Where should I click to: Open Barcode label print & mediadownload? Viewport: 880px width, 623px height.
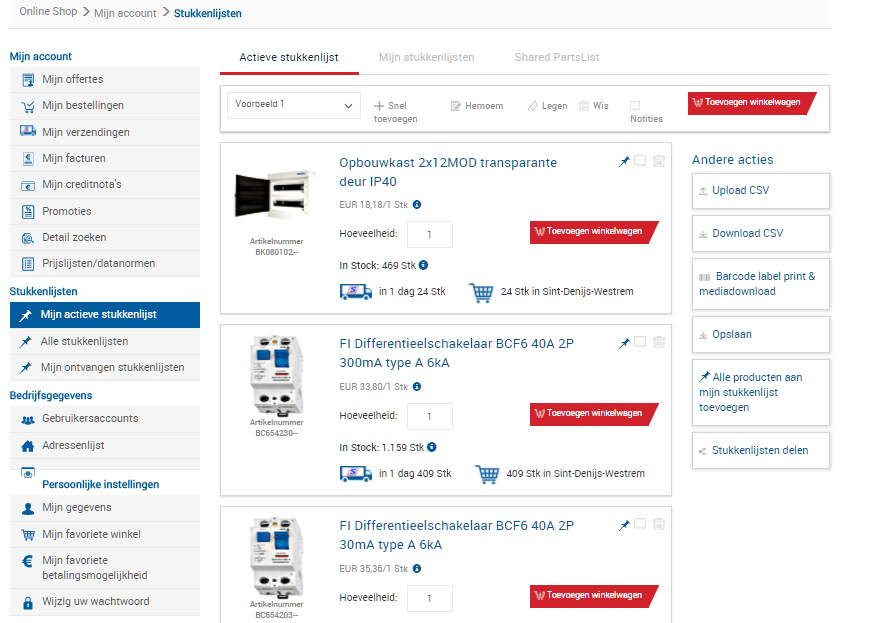click(760, 284)
